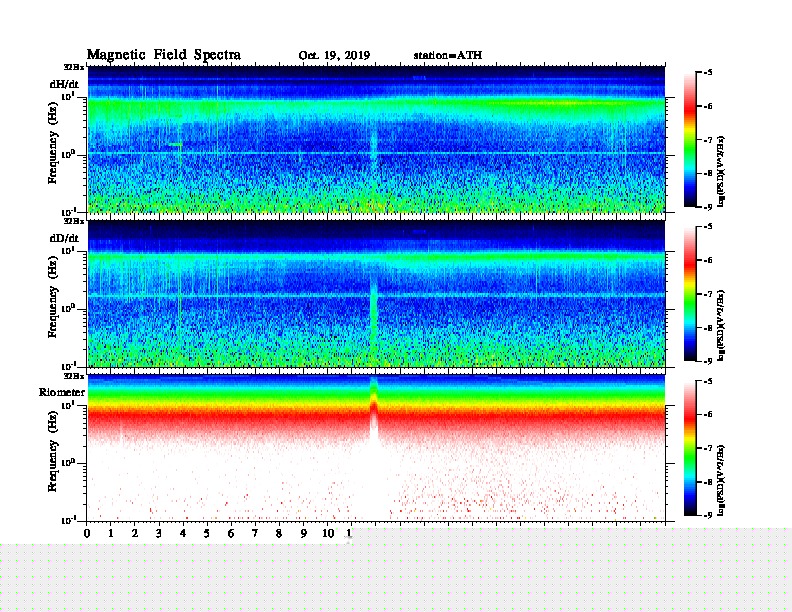Click hour tick label "7" on time axis

click(x=255, y=534)
